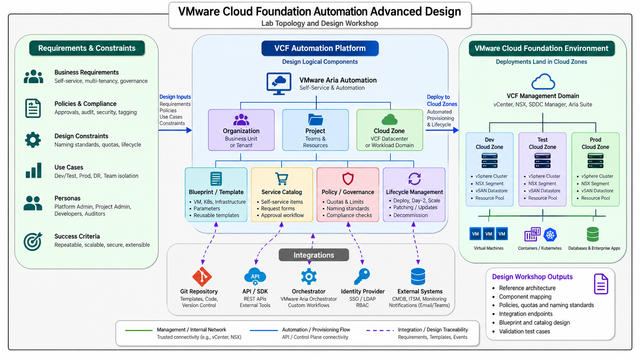Click the Personas two-people icon
The height and width of the screenshot is (360, 640).
click(33, 203)
